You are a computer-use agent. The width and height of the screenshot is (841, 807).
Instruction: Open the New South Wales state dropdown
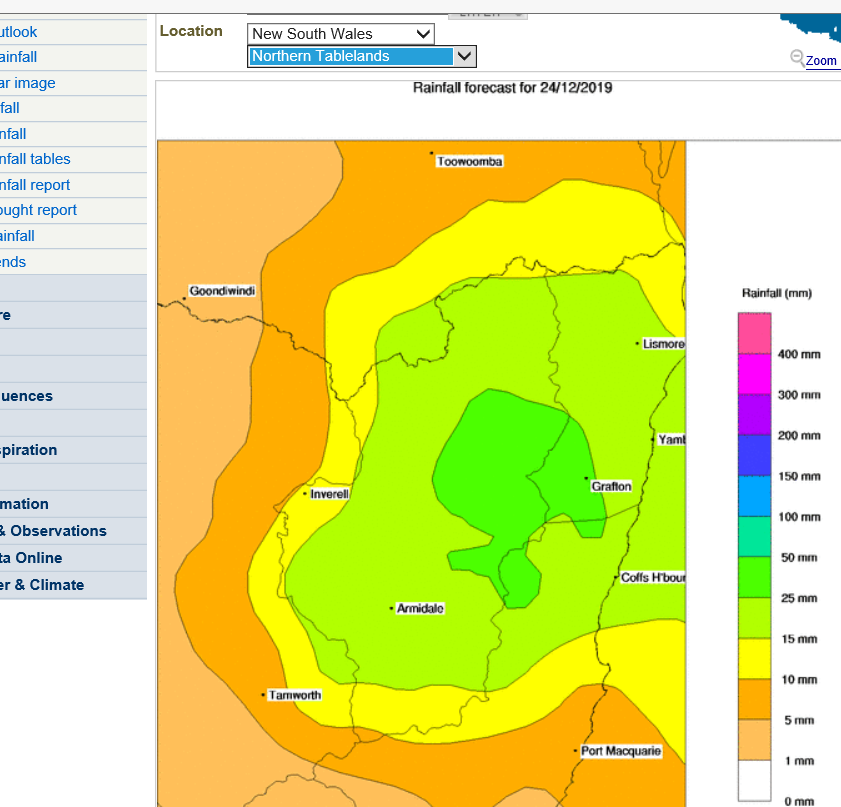pos(340,34)
